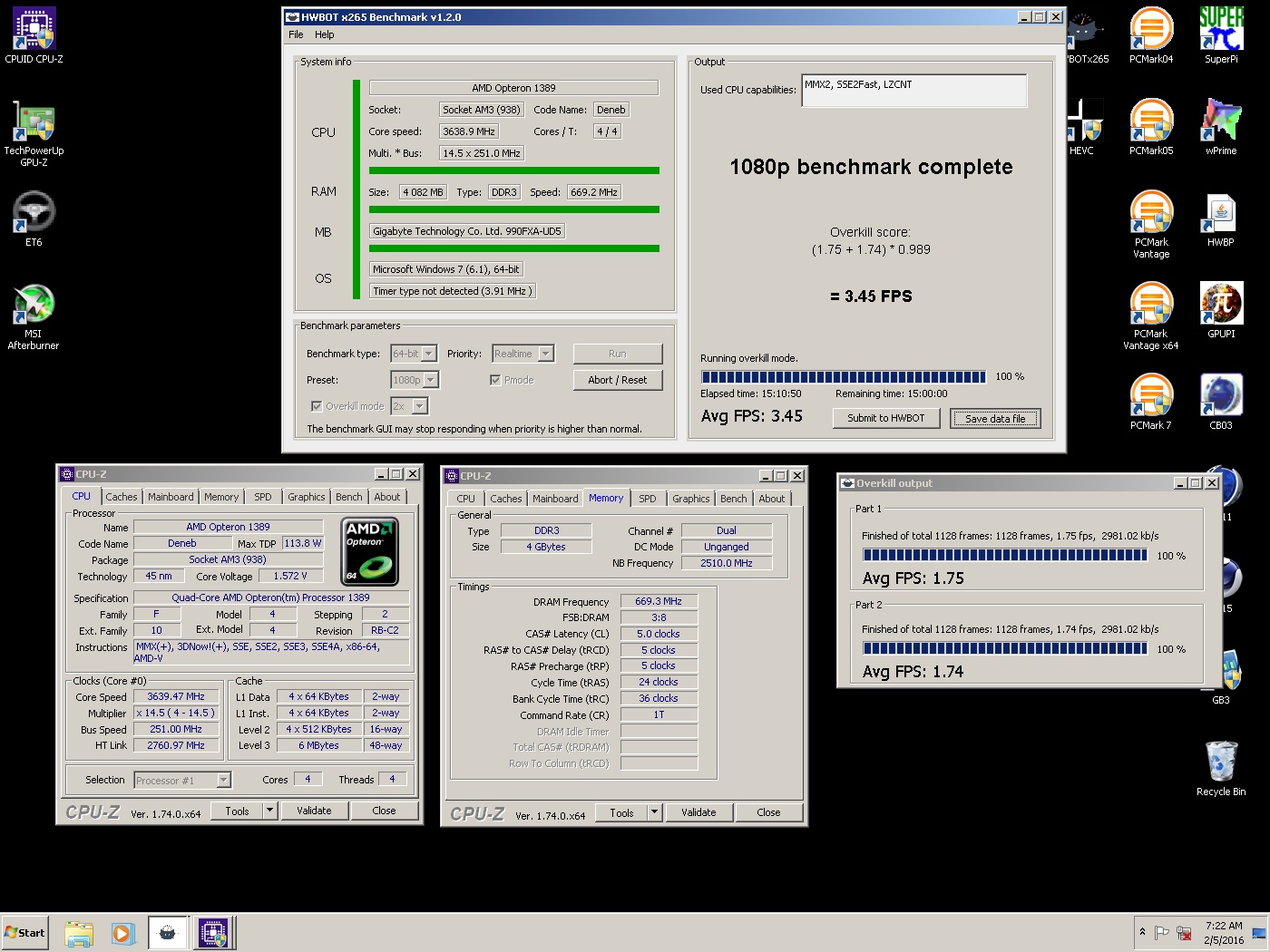Click Run button in benchmark parameters
The width and height of the screenshot is (1270, 952).
pyautogui.click(x=618, y=354)
